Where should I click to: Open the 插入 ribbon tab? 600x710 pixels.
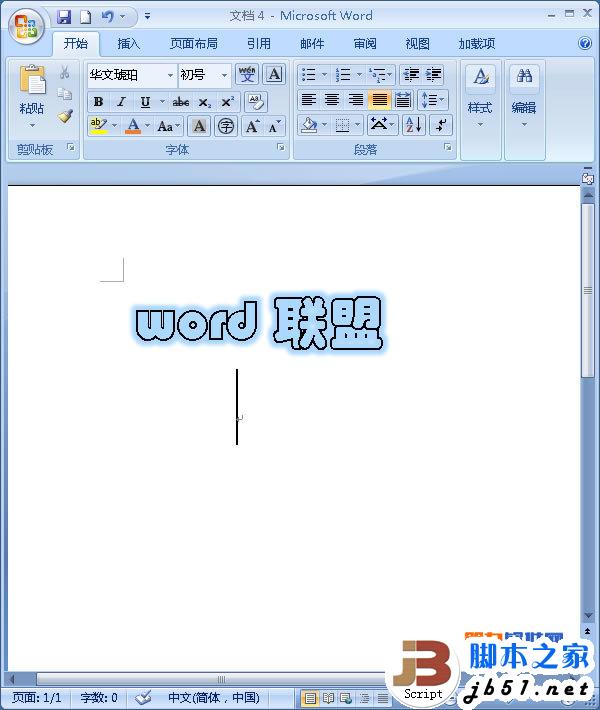pyautogui.click(x=129, y=44)
